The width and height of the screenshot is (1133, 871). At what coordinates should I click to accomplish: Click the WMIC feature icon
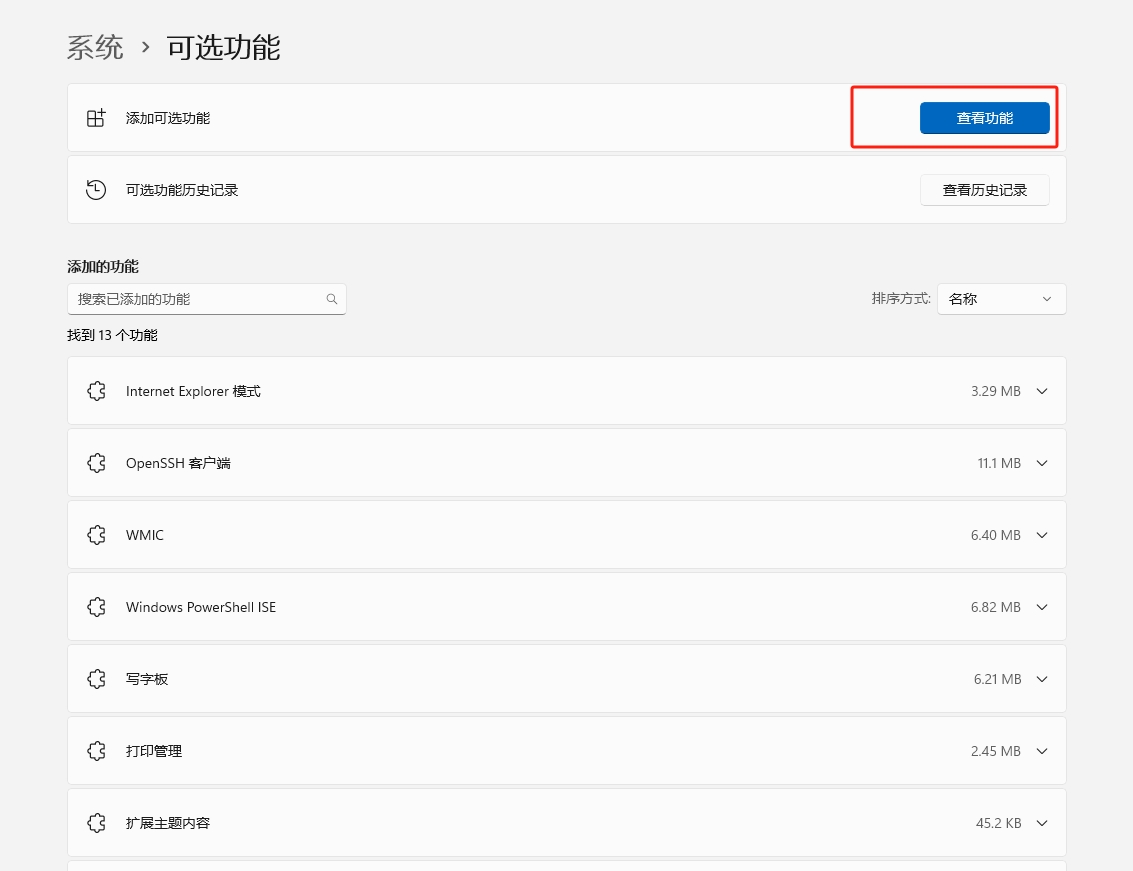96,535
